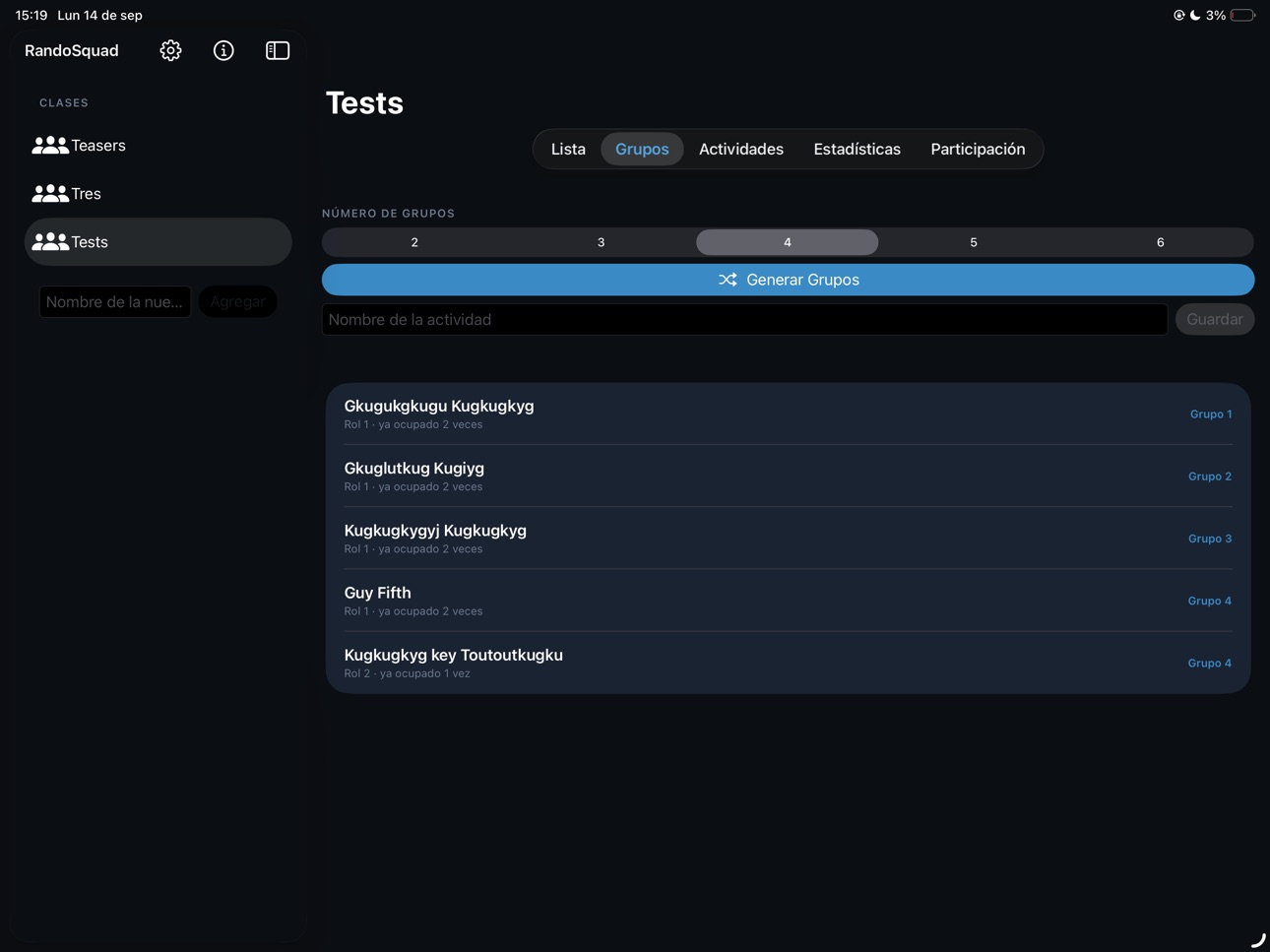Viewport: 1270px width, 952px height.
Task: Select 6 groups in the segmented control
Action: pyautogui.click(x=1160, y=242)
